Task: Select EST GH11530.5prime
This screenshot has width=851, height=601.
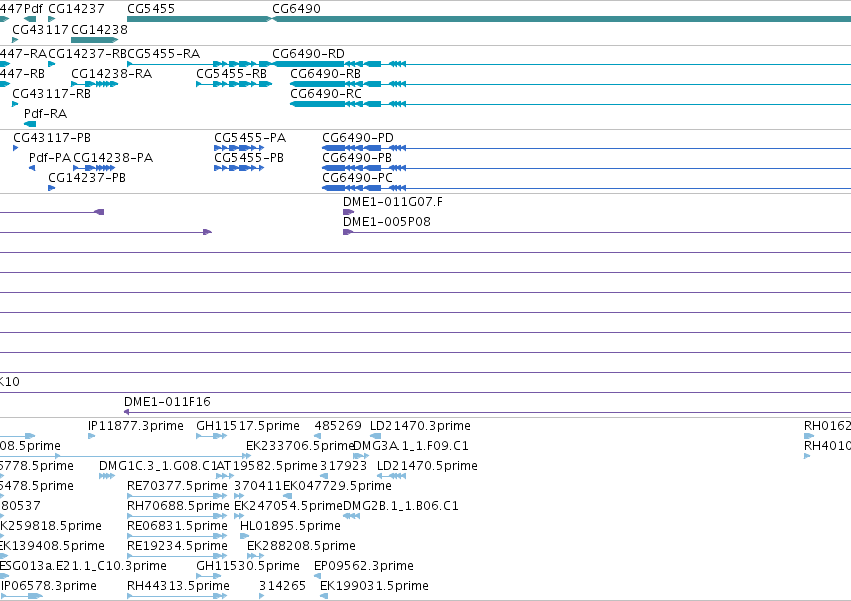Action: tap(248, 567)
